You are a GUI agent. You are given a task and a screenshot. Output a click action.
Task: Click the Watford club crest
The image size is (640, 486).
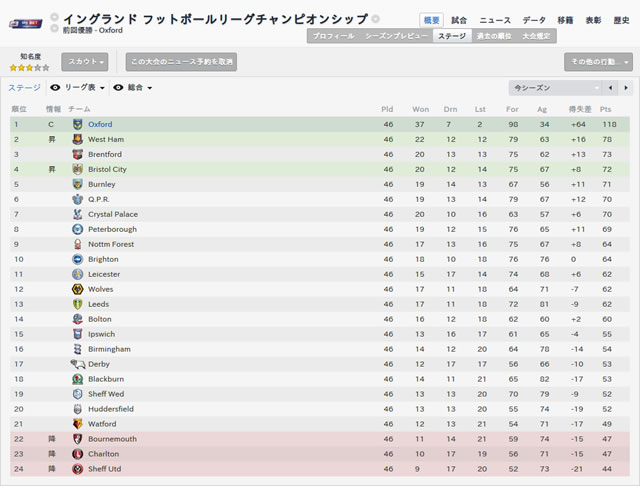(x=78, y=424)
